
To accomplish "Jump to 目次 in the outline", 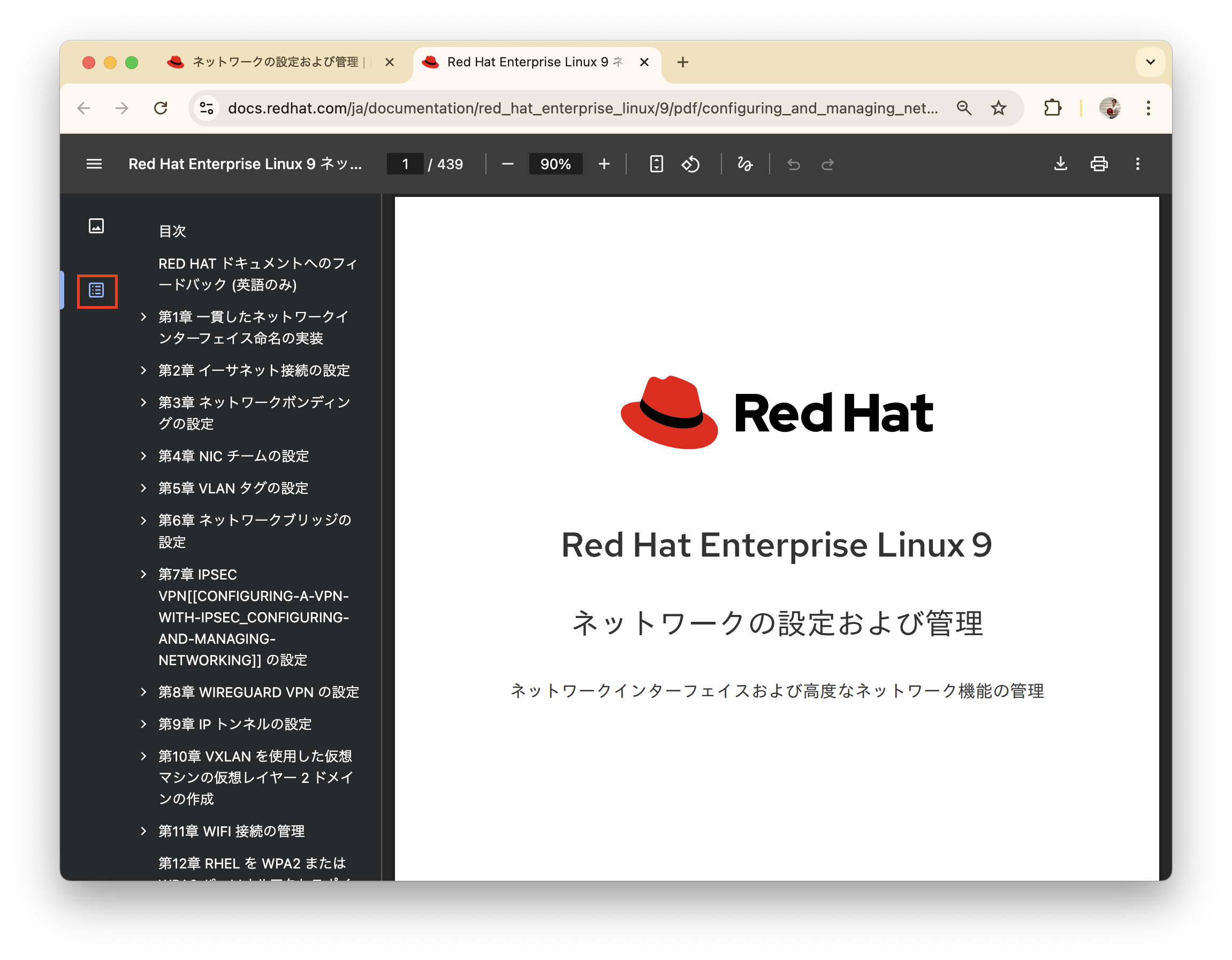I will (x=172, y=231).
